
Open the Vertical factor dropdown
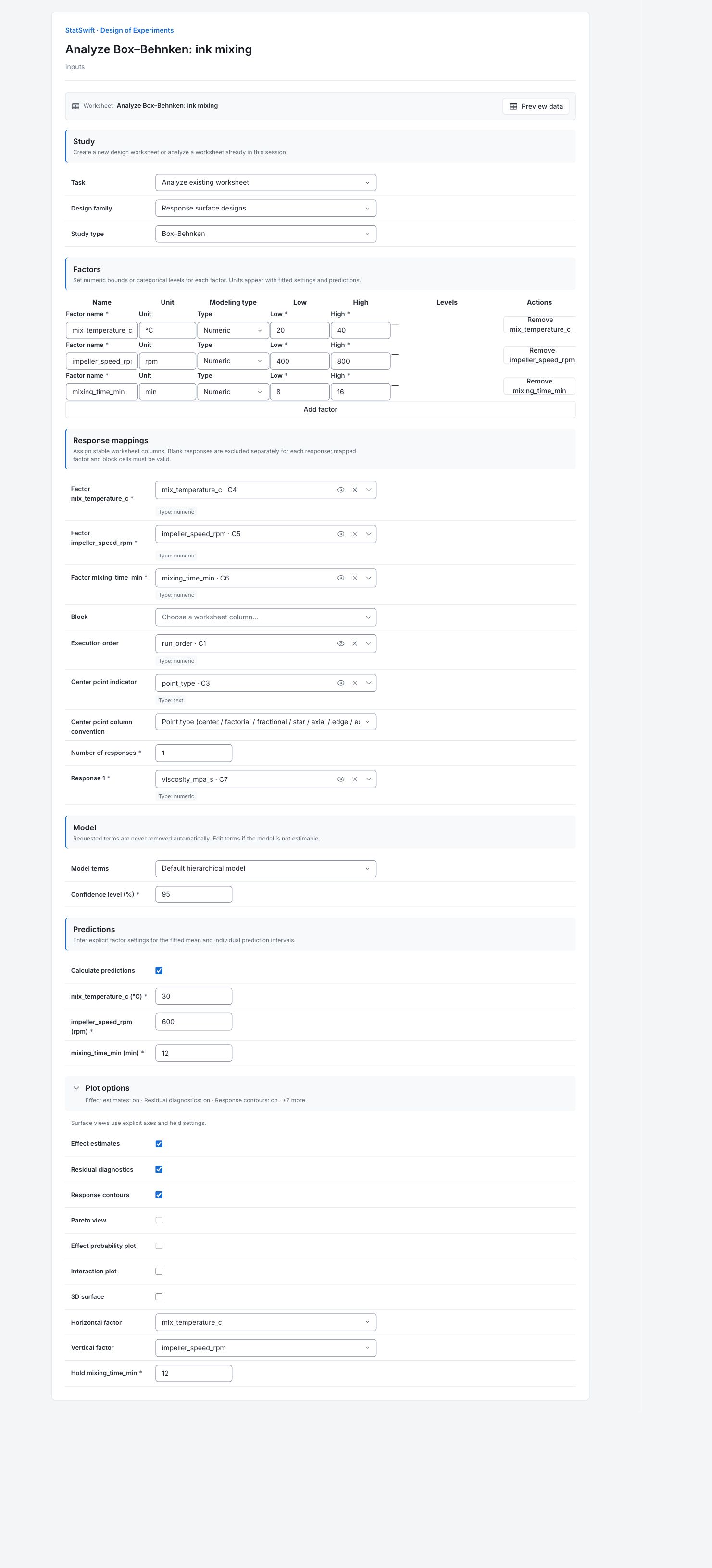[265, 1347]
